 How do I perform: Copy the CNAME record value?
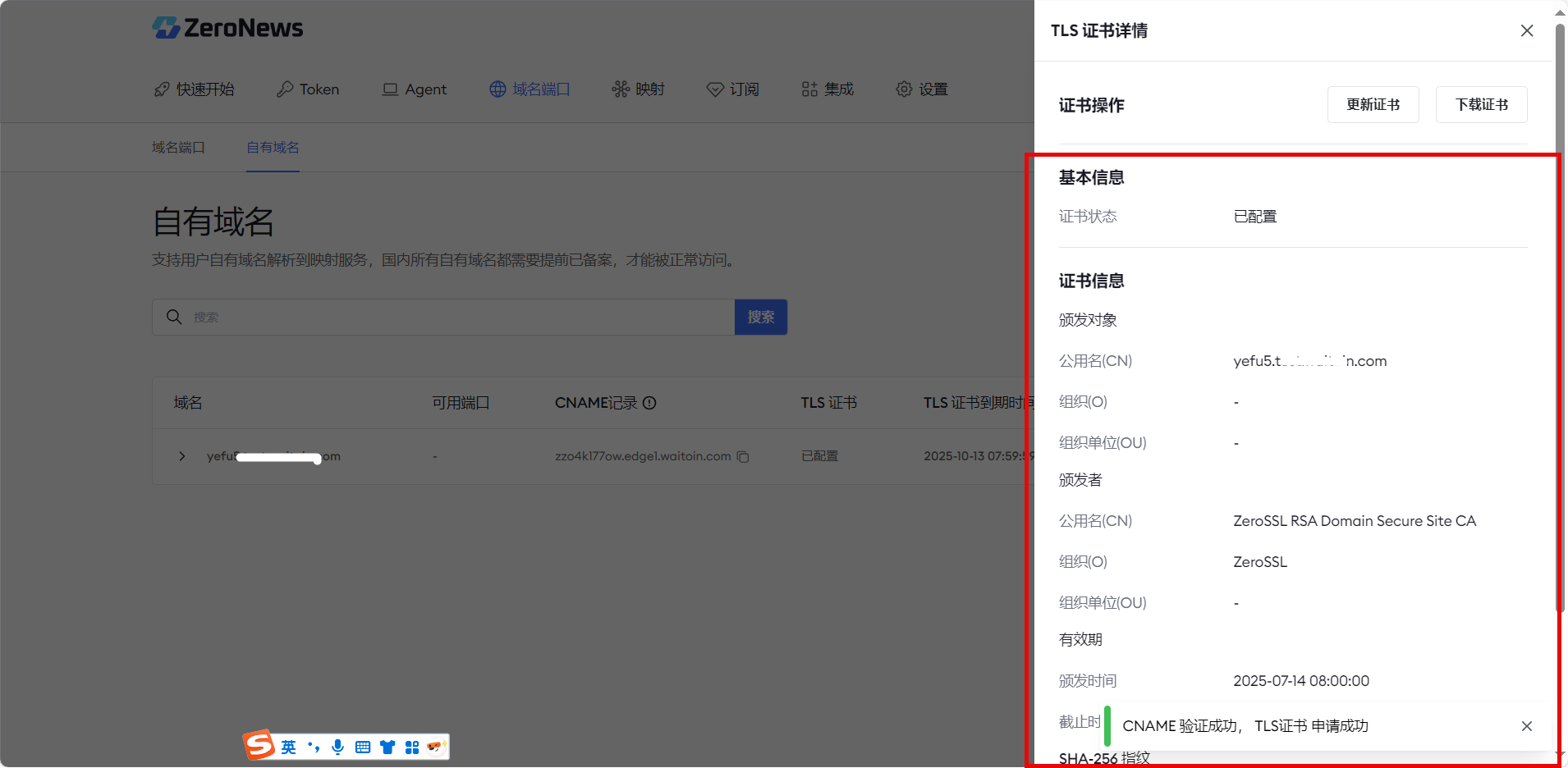[x=743, y=457]
